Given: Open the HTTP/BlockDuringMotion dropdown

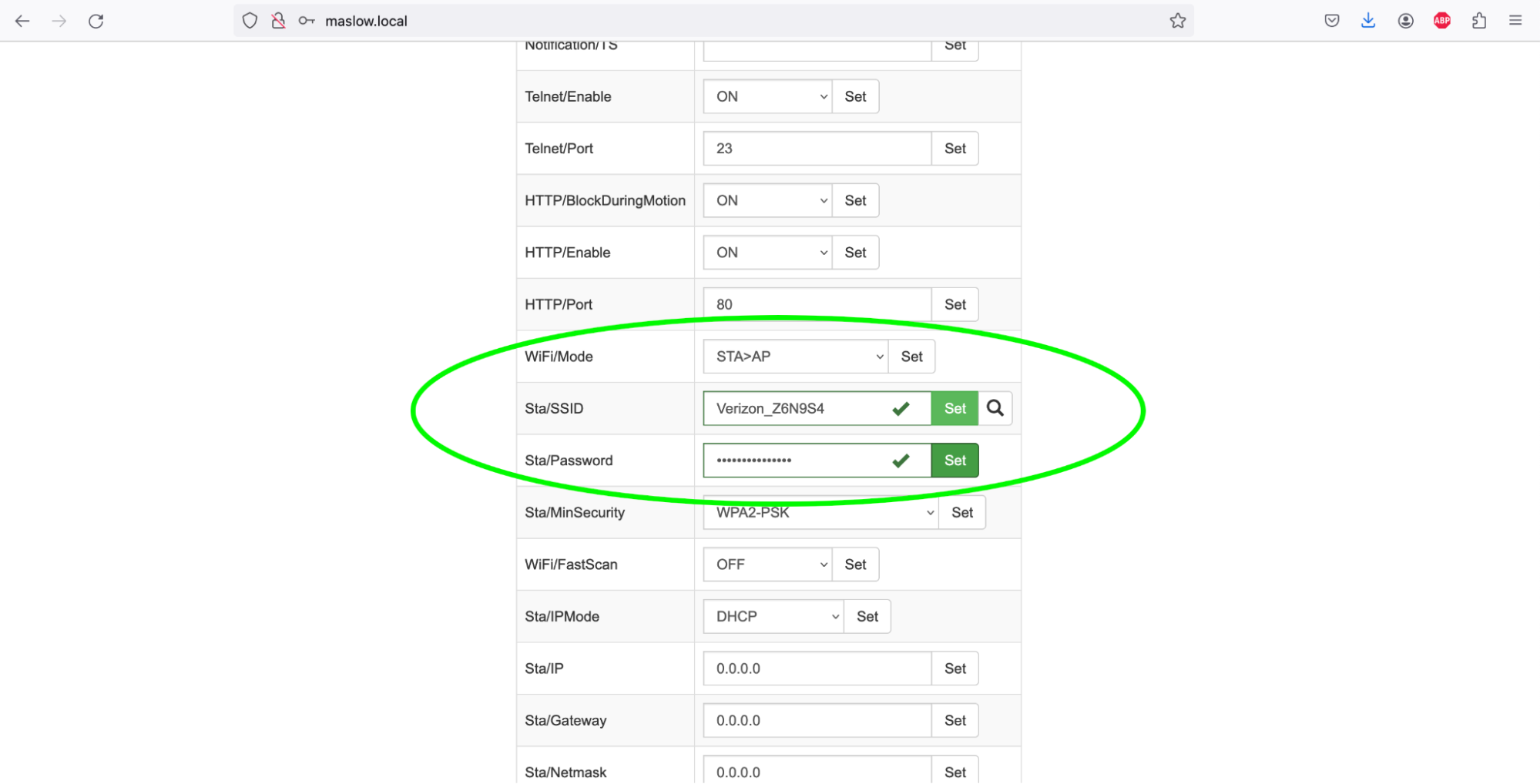Looking at the screenshot, I should pyautogui.click(x=767, y=200).
